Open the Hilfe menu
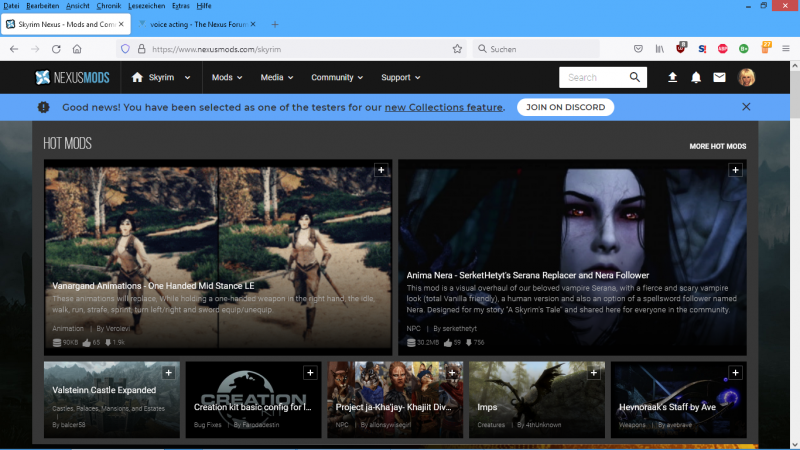Viewport: 800px width, 450px height. tap(204, 6)
